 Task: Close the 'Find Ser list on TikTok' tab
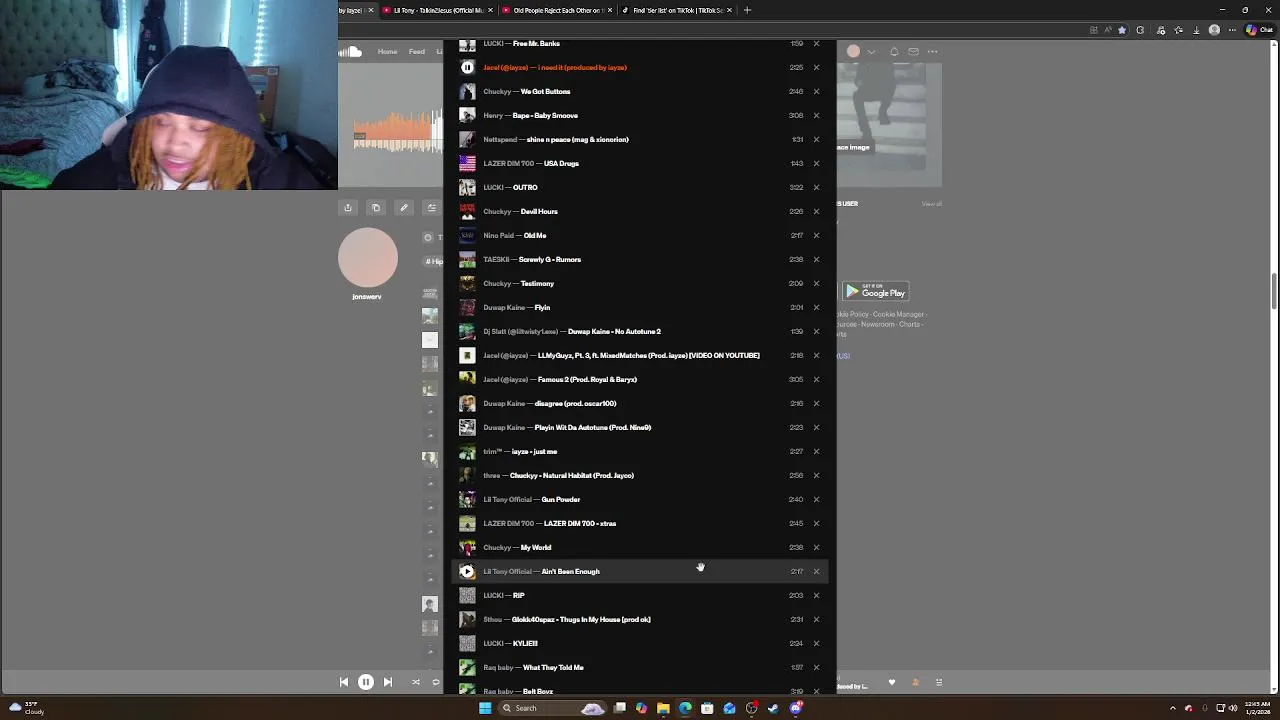click(x=729, y=10)
